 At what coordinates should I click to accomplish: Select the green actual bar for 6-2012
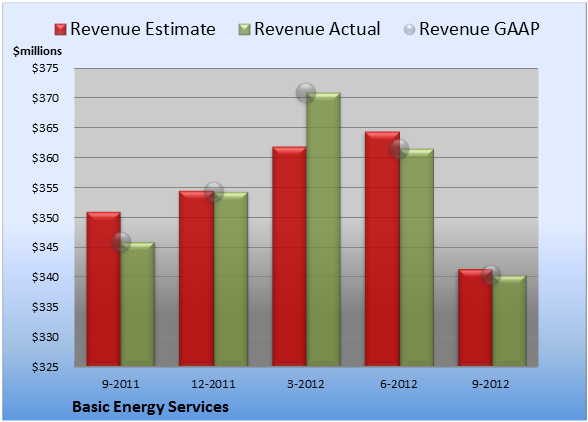pyautogui.click(x=416, y=257)
